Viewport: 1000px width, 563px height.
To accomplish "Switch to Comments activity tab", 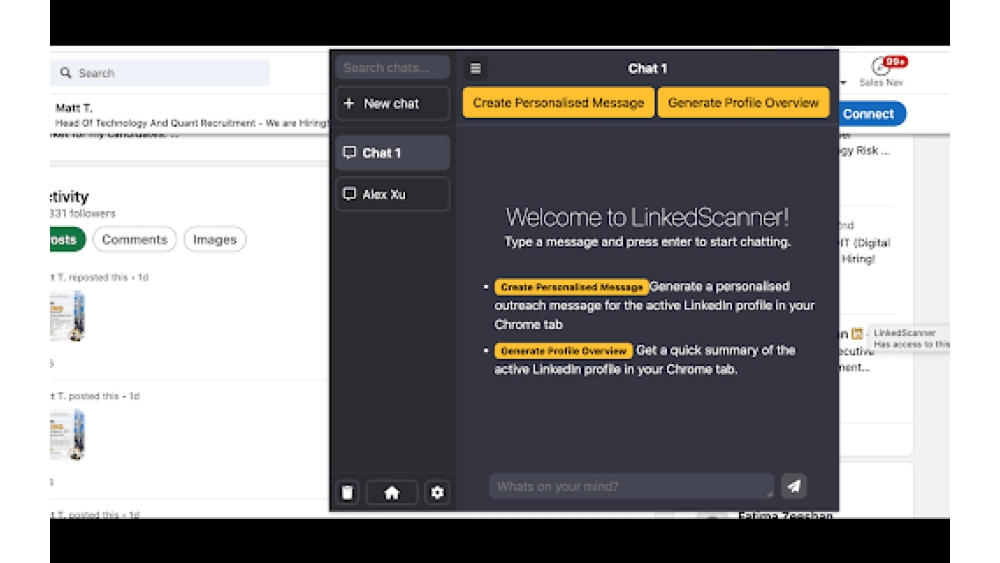I will tap(135, 239).
